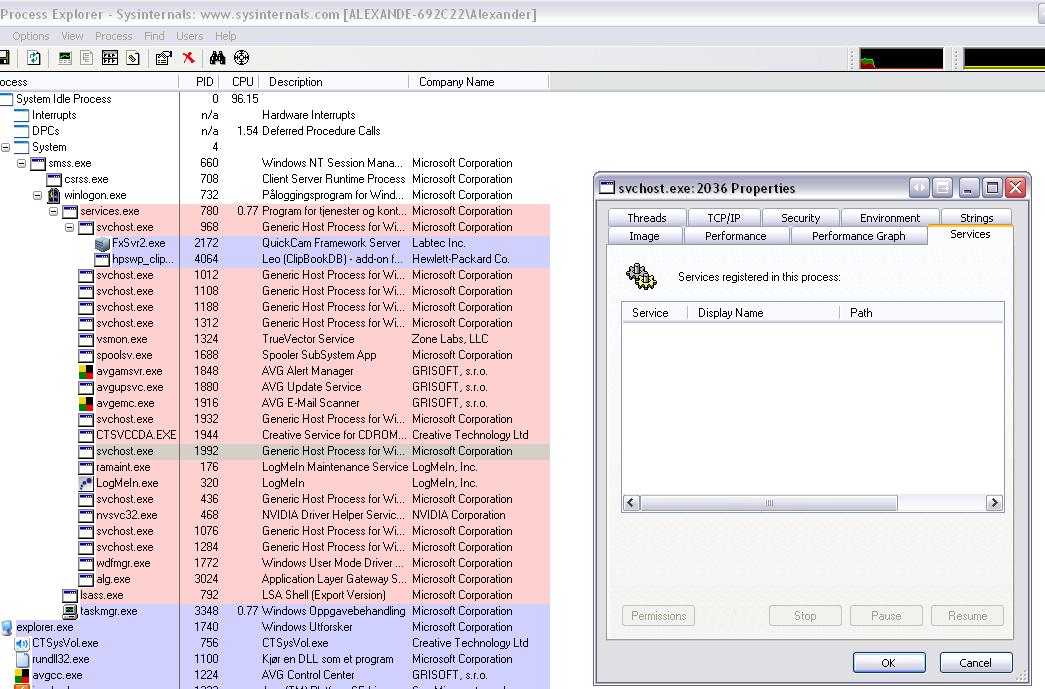The height and width of the screenshot is (689, 1045).
Task: Click the services list scroll right arrow
Action: (994, 503)
